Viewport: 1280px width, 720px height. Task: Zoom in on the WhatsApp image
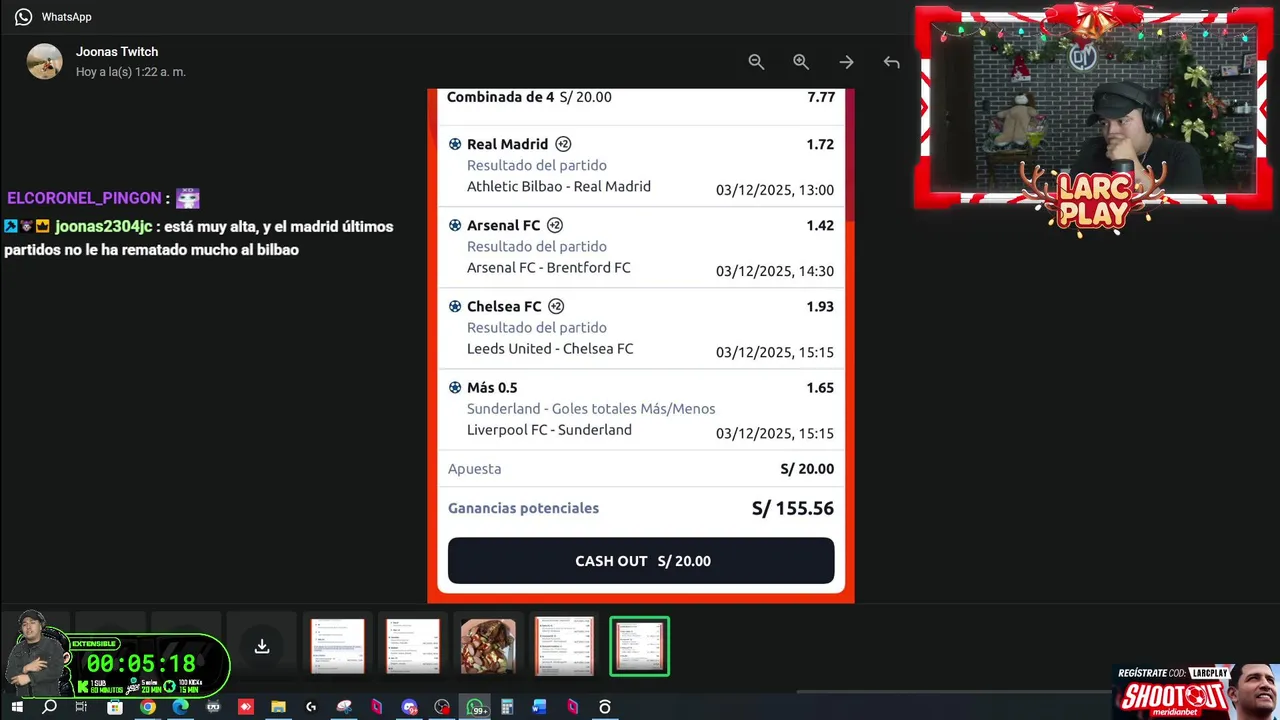(x=801, y=62)
